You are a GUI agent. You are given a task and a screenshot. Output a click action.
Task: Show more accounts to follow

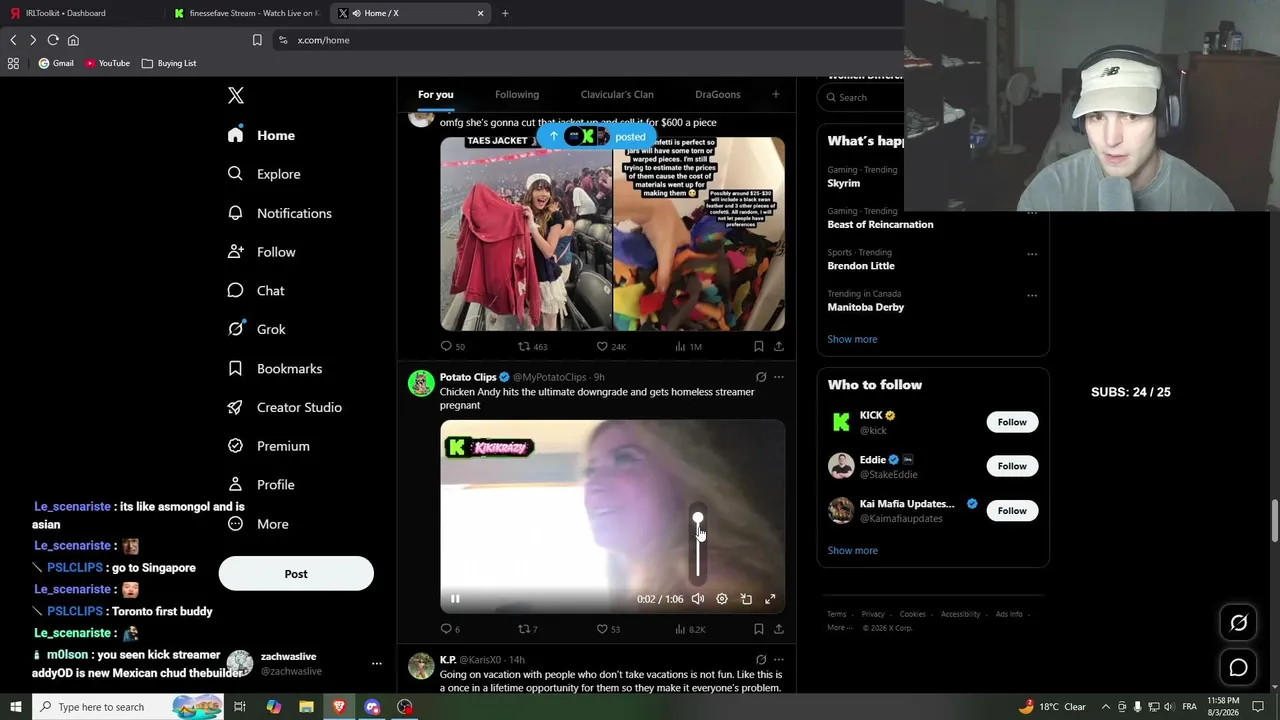click(x=852, y=550)
